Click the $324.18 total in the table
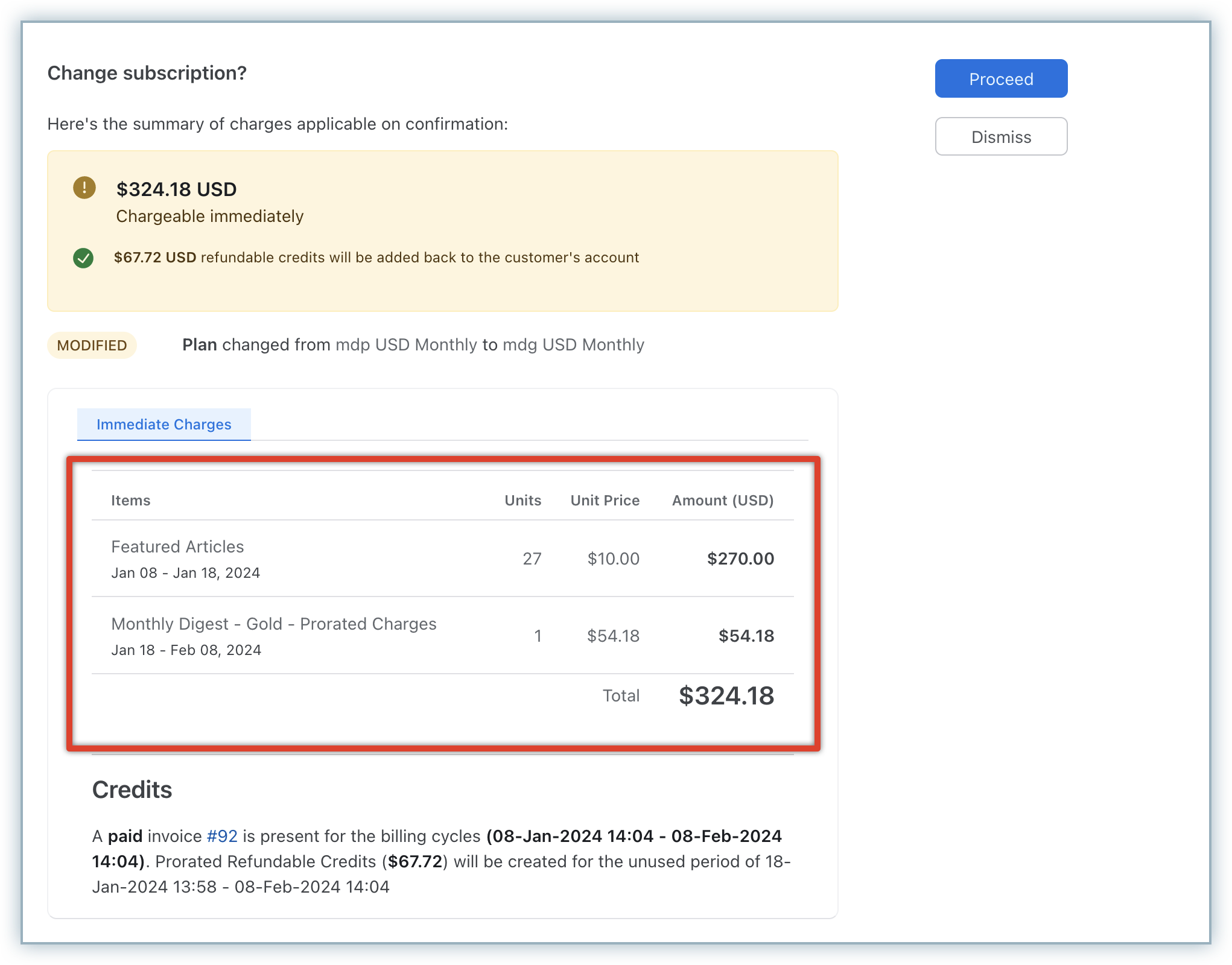Screen dimensions: 1232x965 pyautogui.click(x=726, y=695)
